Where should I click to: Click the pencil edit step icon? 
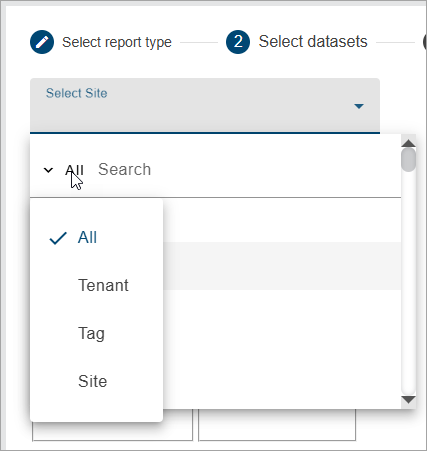pos(42,42)
